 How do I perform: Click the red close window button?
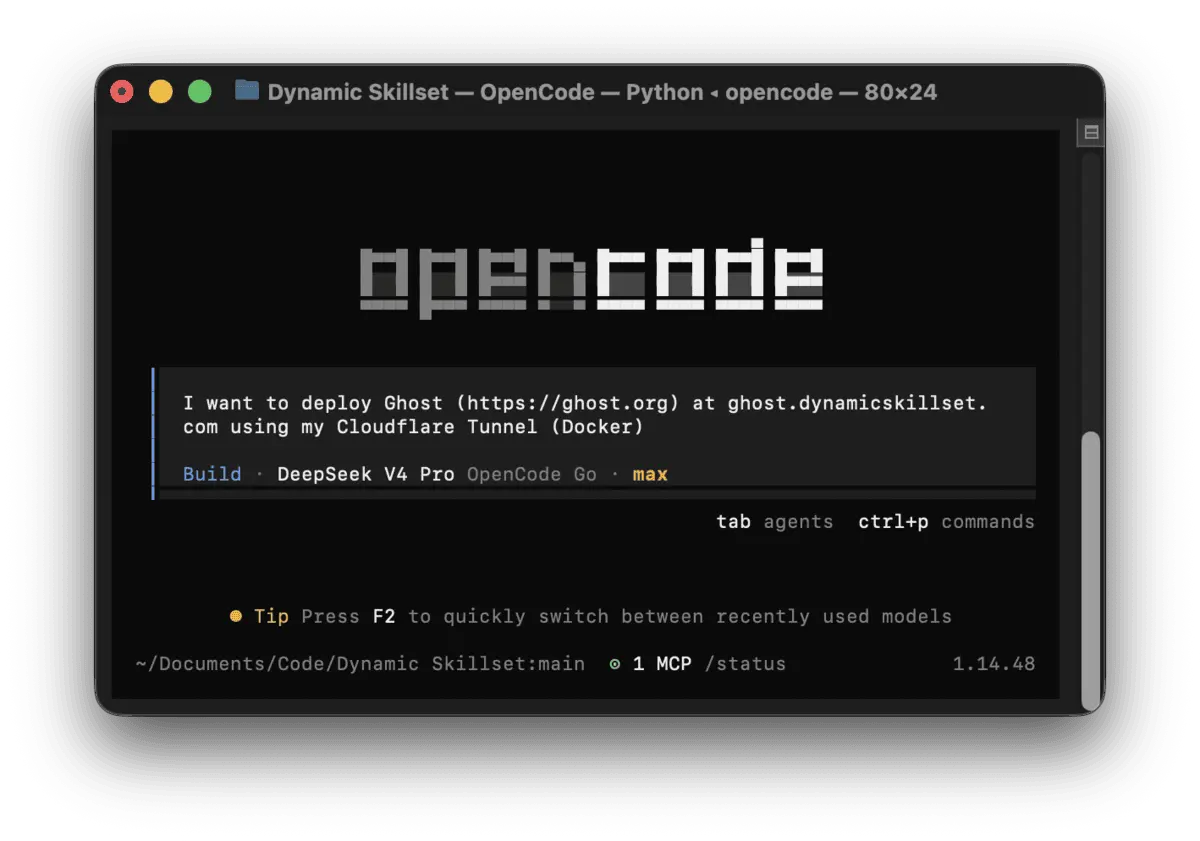[x=122, y=92]
